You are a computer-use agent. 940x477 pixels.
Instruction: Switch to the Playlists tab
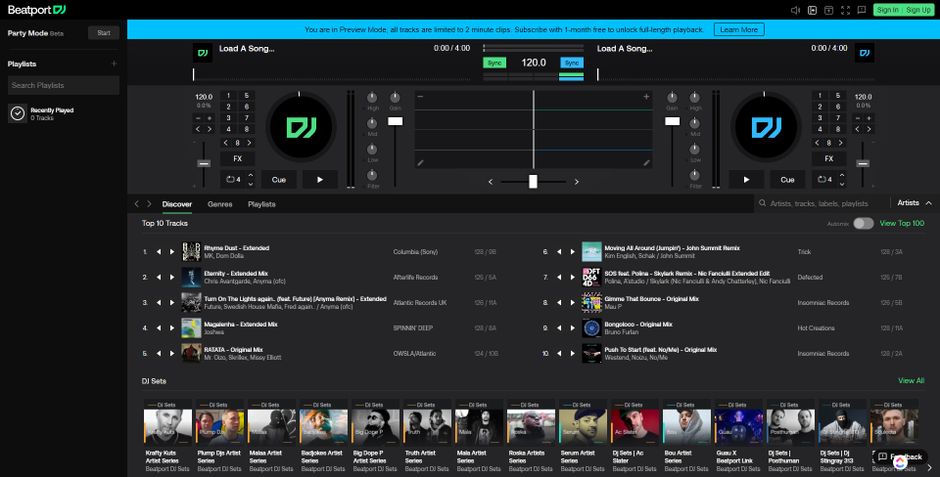[x=262, y=204]
